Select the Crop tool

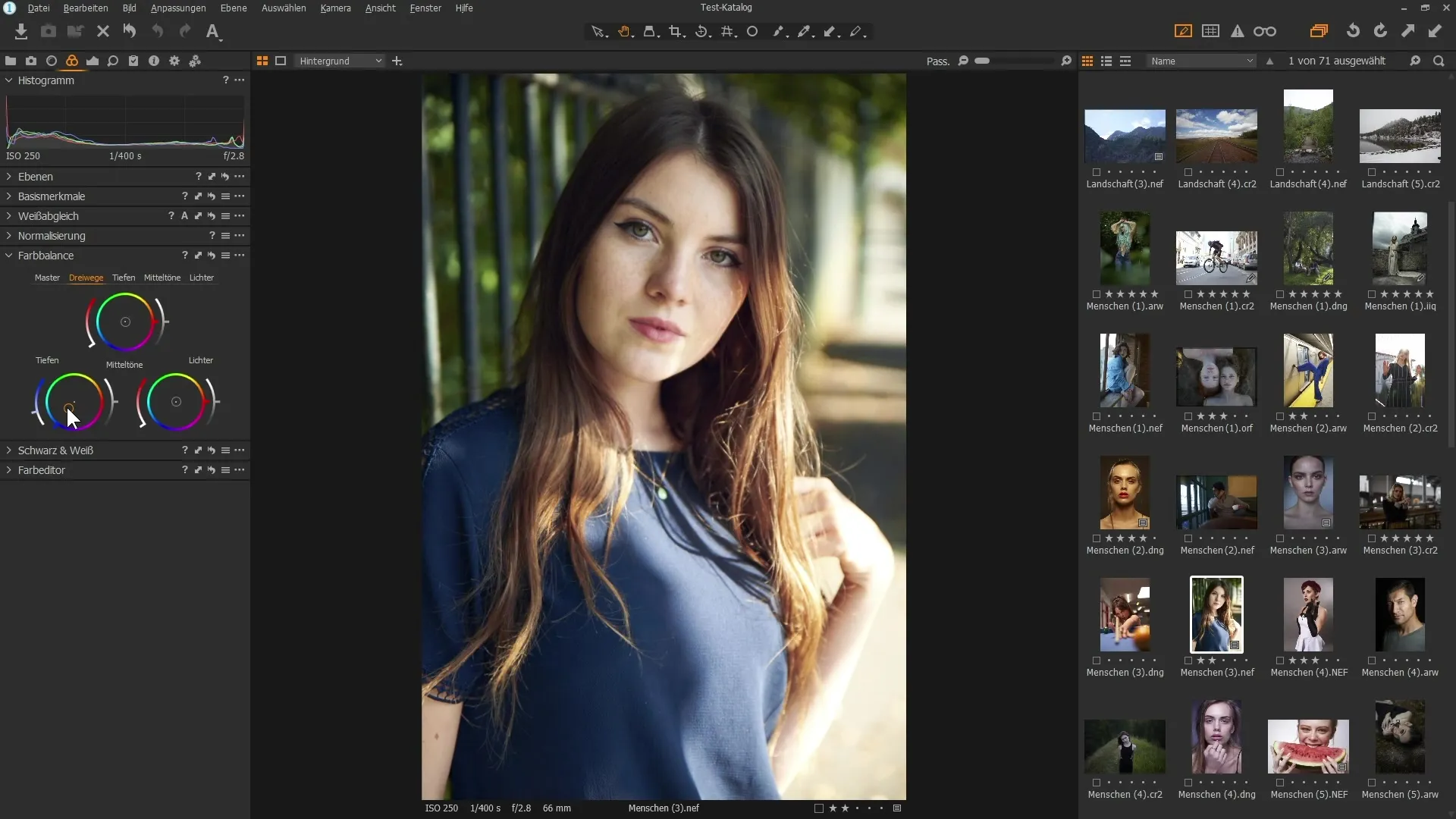point(676,31)
